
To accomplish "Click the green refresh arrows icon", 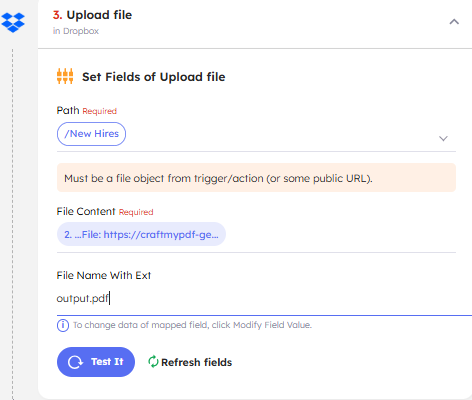I will point(153,362).
